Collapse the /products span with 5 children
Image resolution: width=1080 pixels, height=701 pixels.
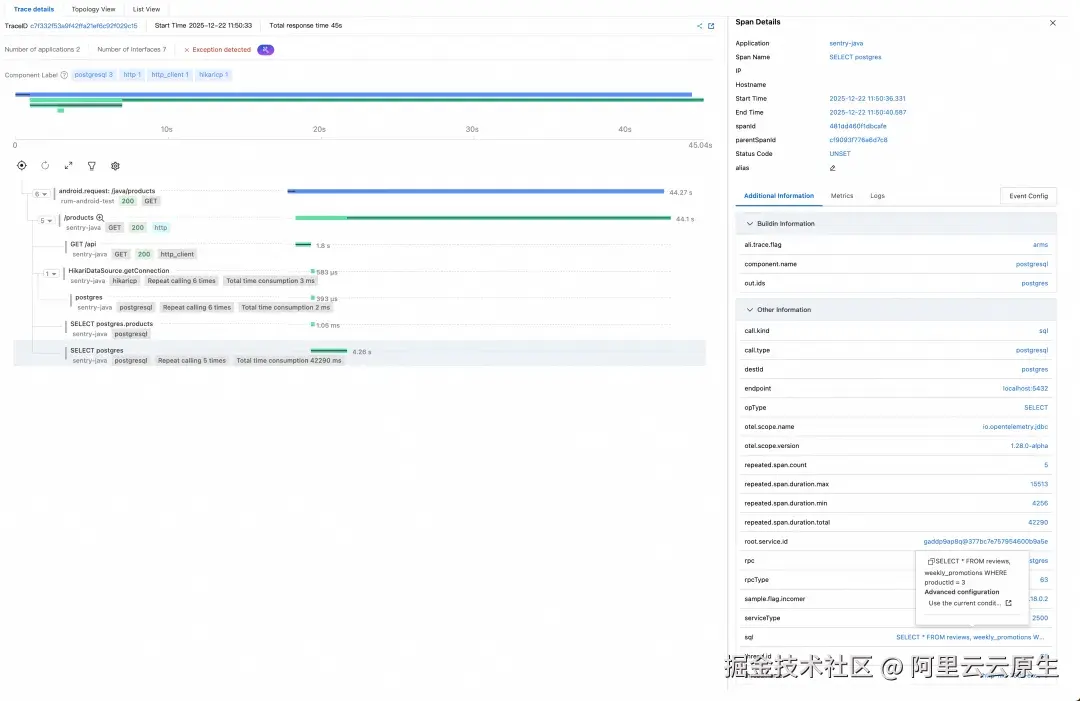(46, 221)
